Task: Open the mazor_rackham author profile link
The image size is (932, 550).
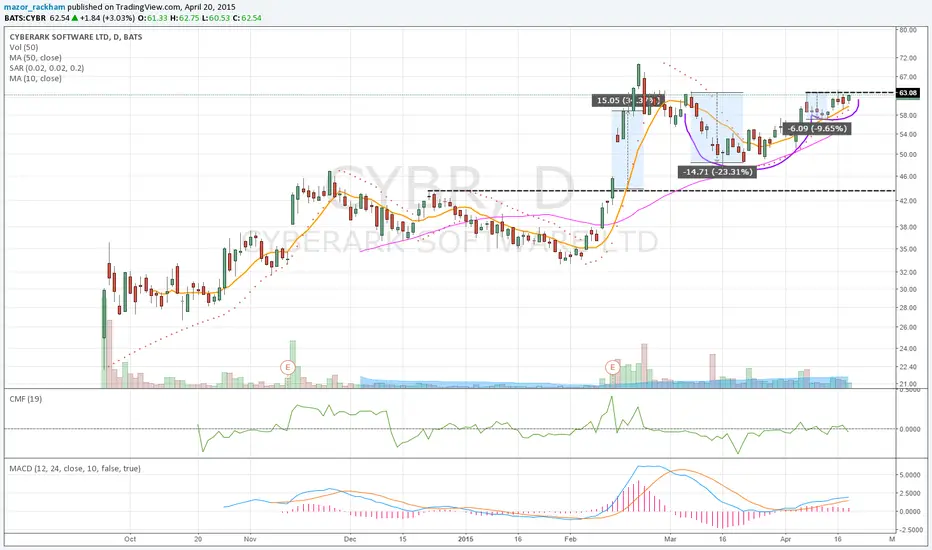Action: pyautogui.click(x=34, y=7)
